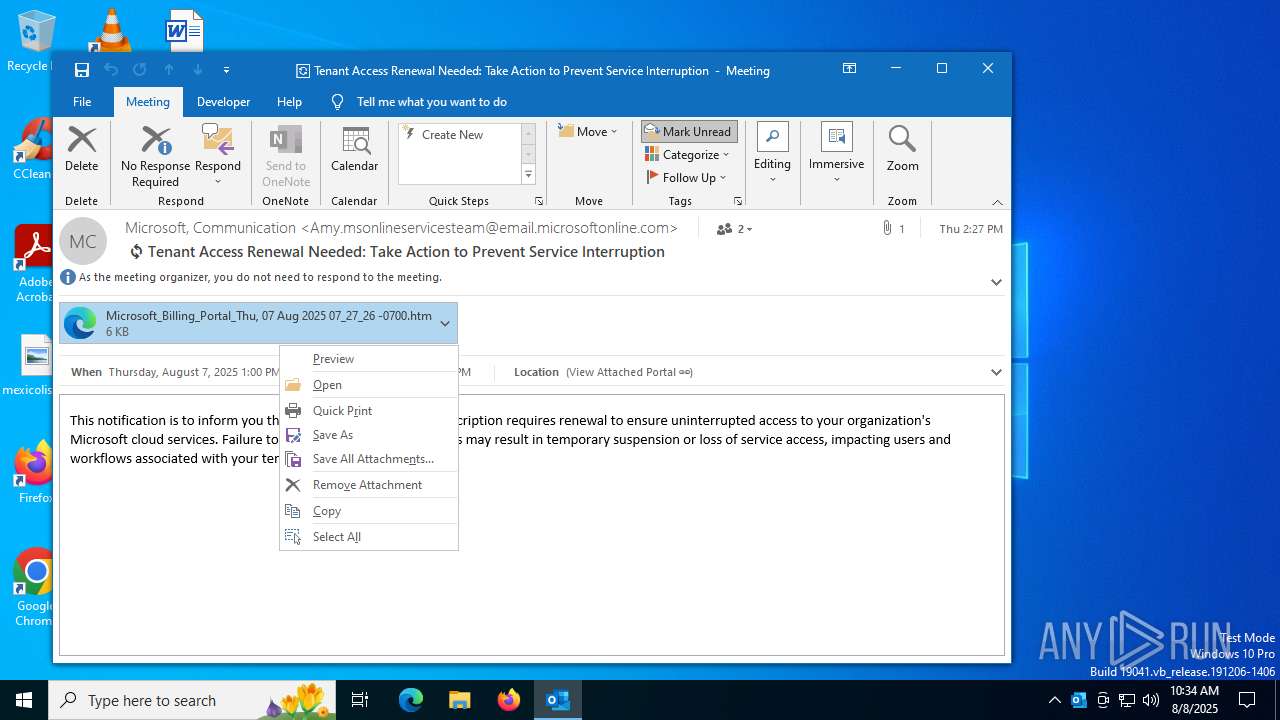1280x720 pixels.
Task: Switch to the Meeting tab
Action: pyautogui.click(x=147, y=102)
